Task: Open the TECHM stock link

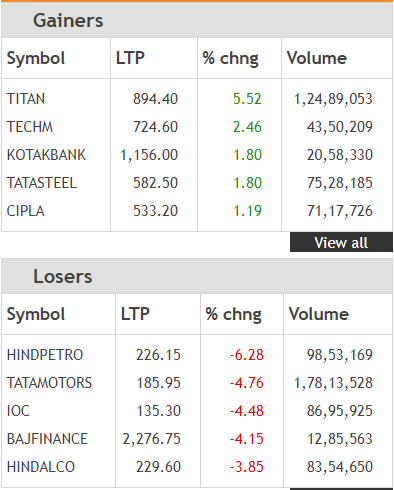Action: click(30, 127)
